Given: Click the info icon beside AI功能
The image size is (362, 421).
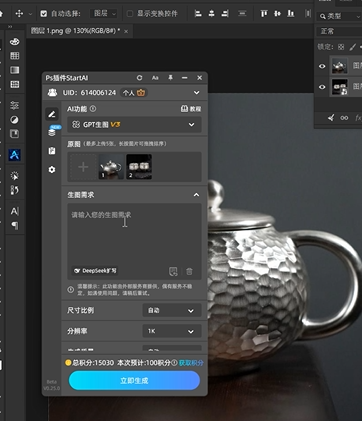Looking at the screenshot, I should point(93,109).
